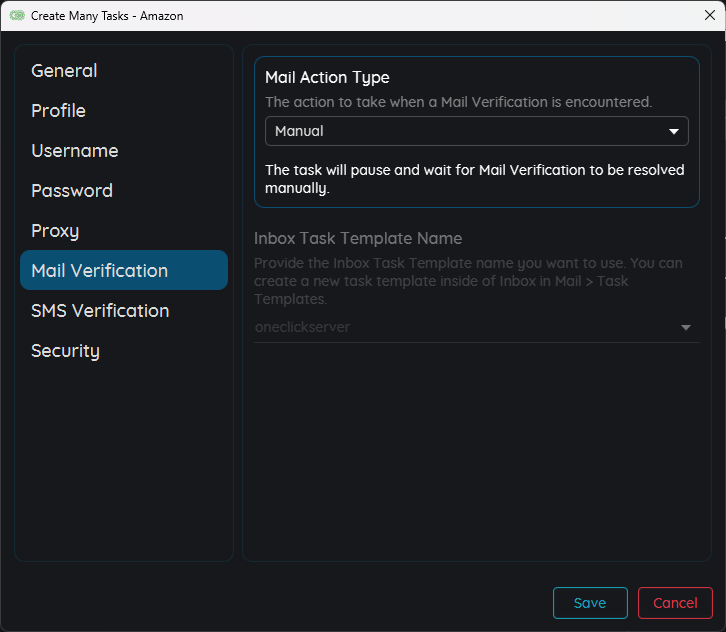The image size is (726, 632).
Task: Select the Password sidebar item
Action: (72, 191)
